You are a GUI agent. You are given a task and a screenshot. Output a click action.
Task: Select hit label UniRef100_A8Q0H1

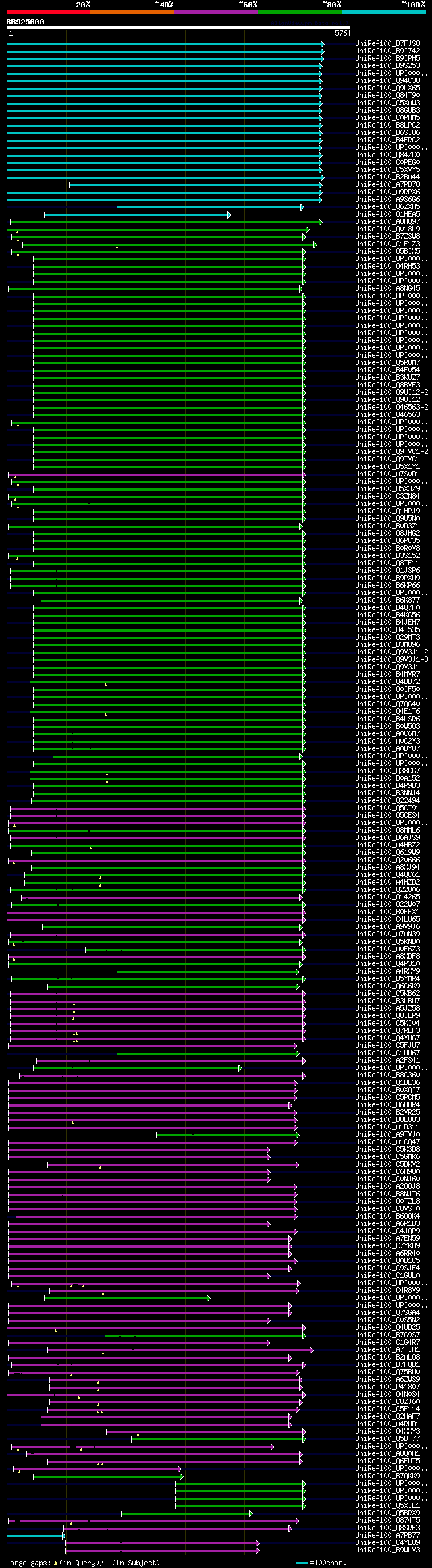[387, 1454]
